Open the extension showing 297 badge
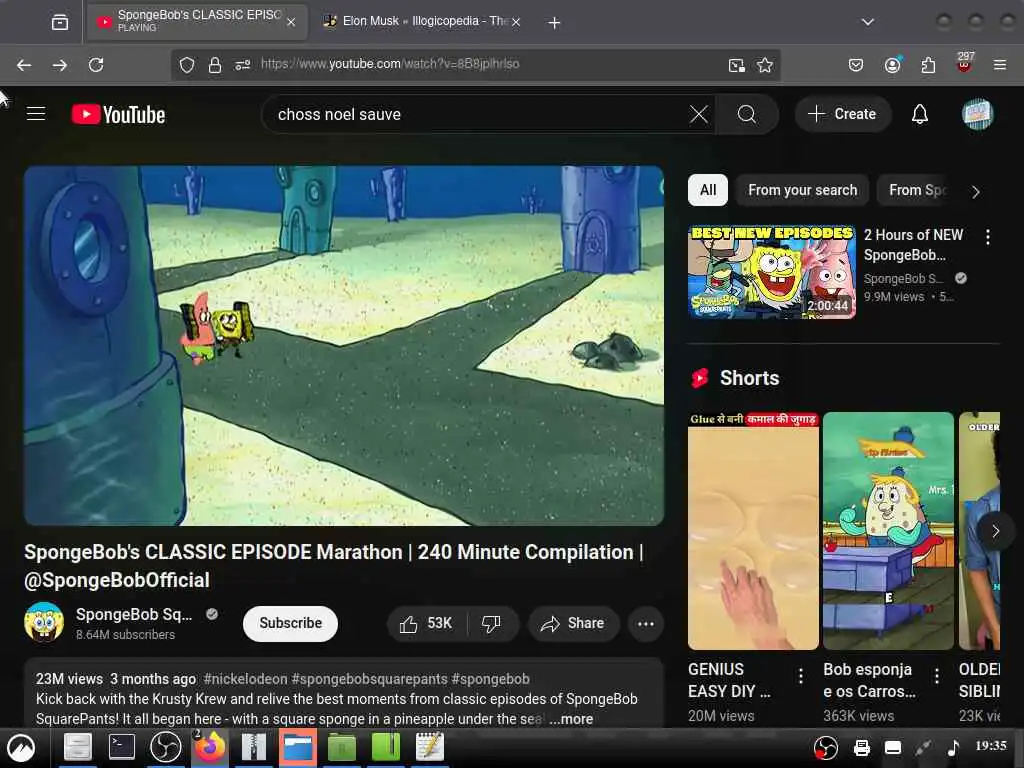1024x768 pixels. pyautogui.click(x=965, y=63)
